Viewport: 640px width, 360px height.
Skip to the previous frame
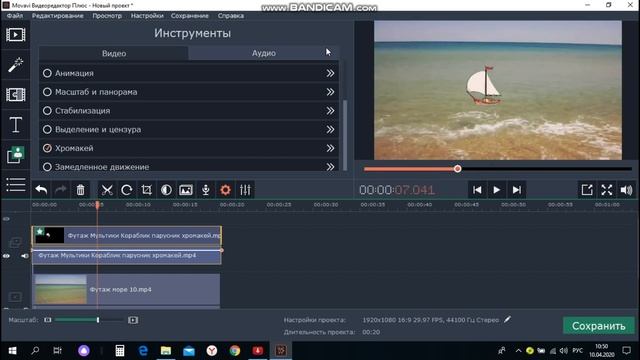point(477,190)
